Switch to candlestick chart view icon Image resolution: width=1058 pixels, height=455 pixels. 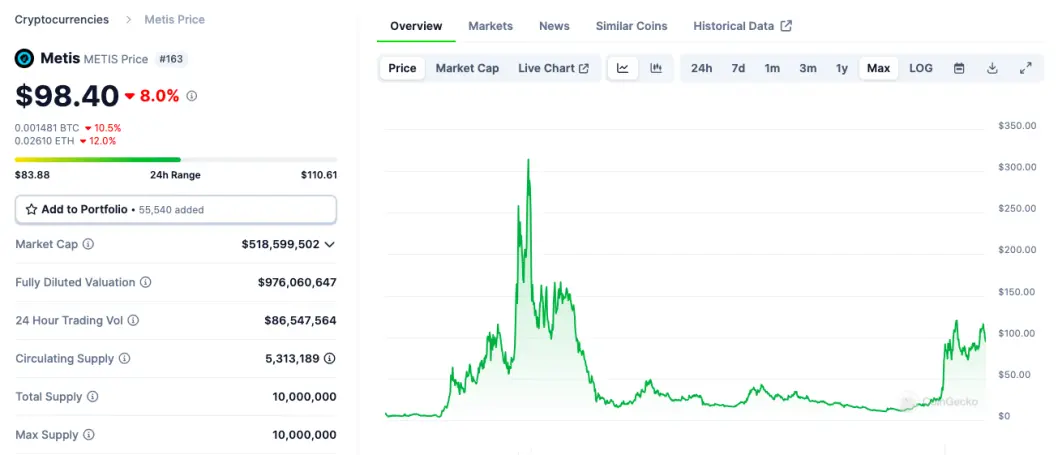coord(656,68)
